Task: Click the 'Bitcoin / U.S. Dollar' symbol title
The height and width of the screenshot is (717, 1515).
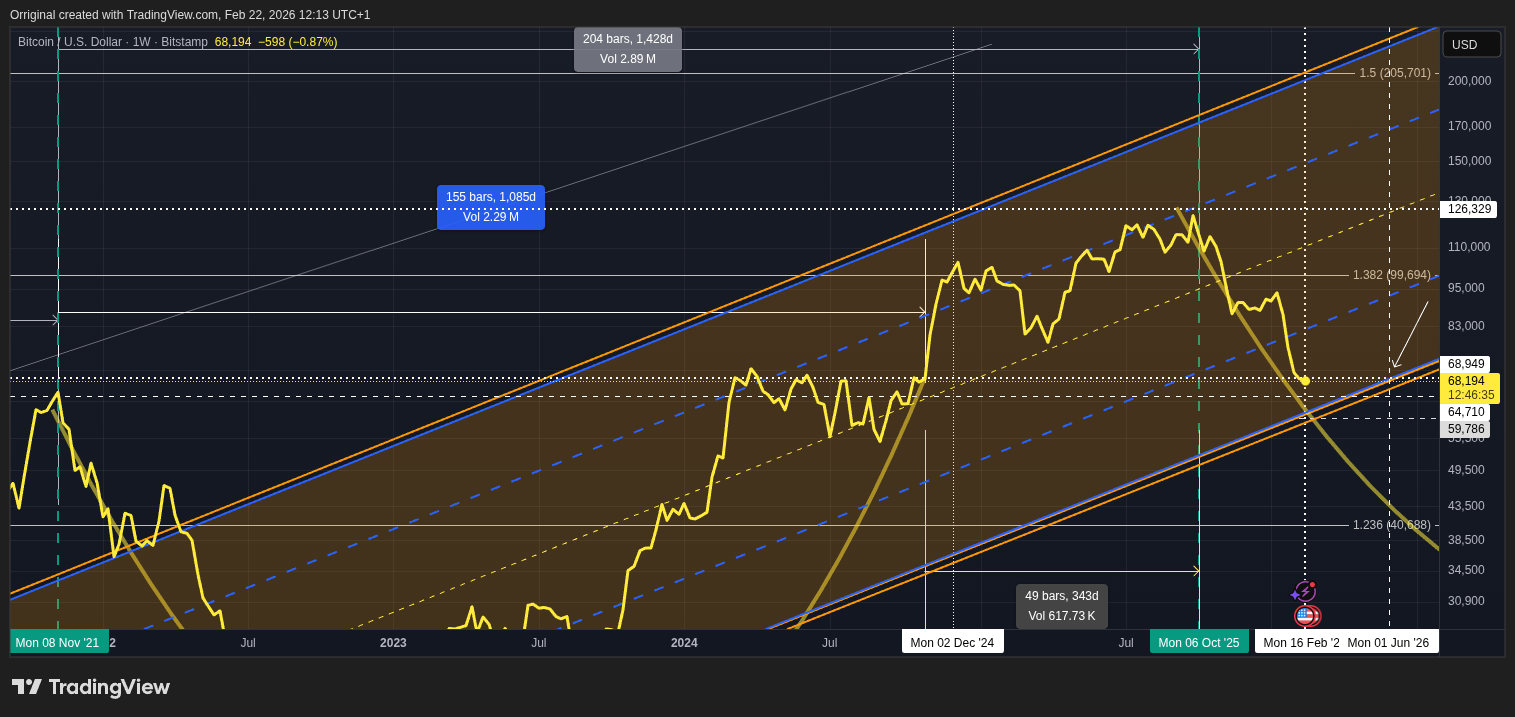Action: [x=70, y=42]
